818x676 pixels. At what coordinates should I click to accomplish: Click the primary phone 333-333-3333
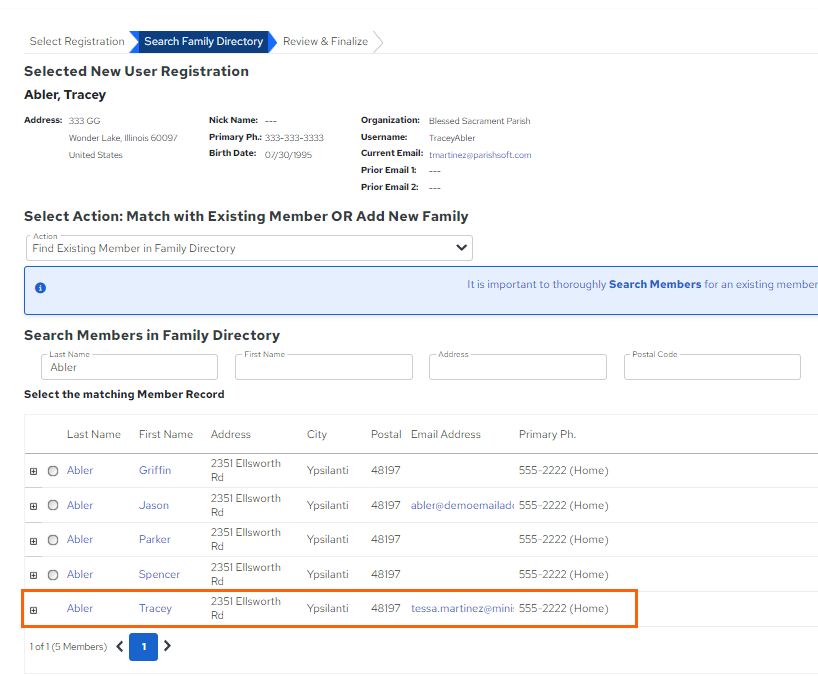tap(294, 138)
